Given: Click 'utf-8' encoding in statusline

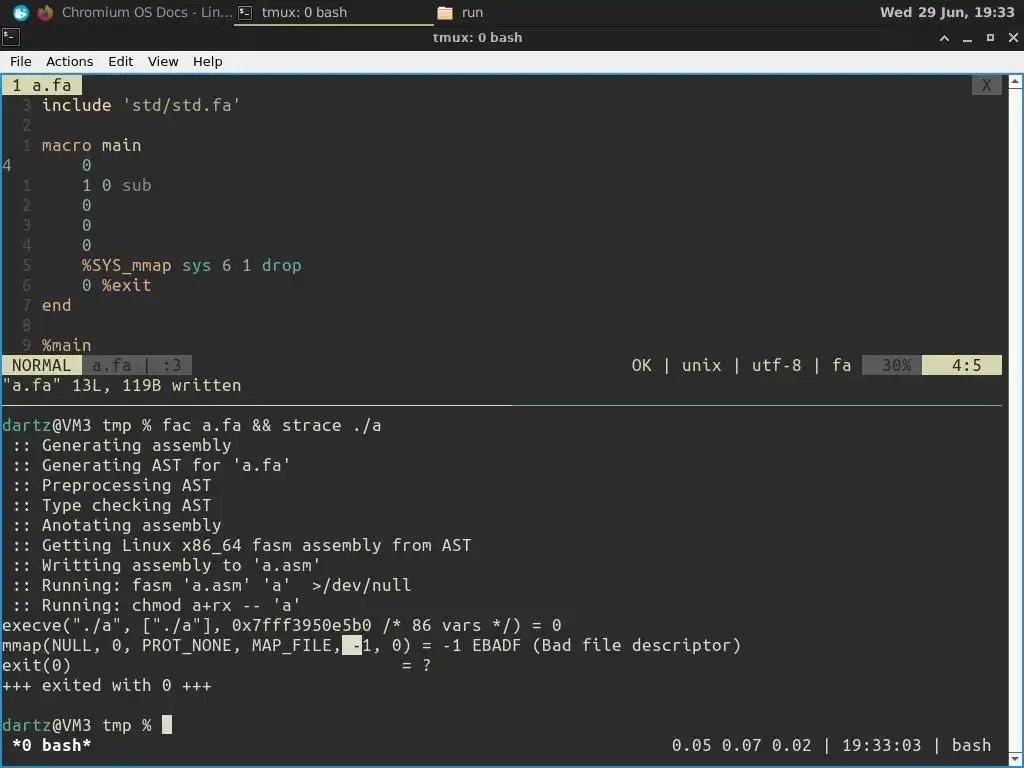Looking at the screenshot, I should [776, 365].
